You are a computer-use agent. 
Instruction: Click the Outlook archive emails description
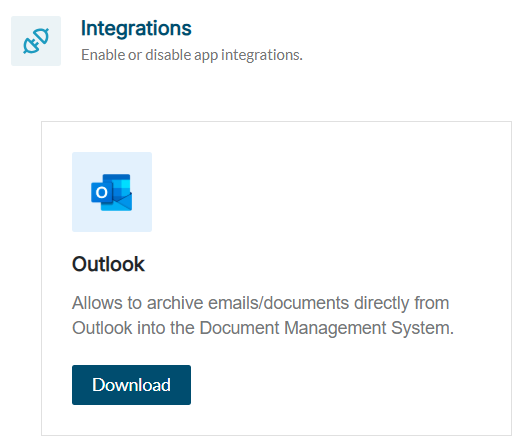tap(263, 315)
